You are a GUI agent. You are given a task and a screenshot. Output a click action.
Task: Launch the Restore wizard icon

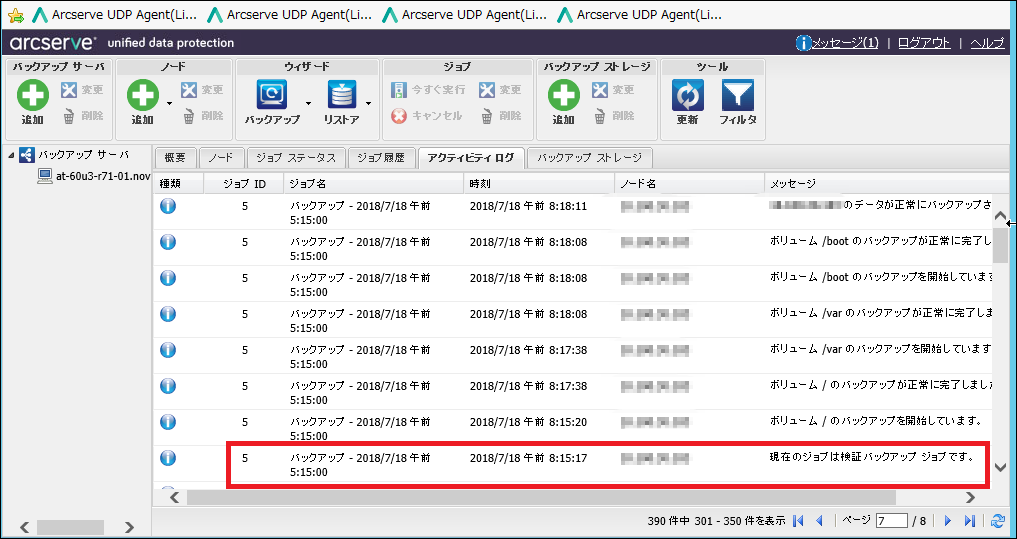coord(342,95)
